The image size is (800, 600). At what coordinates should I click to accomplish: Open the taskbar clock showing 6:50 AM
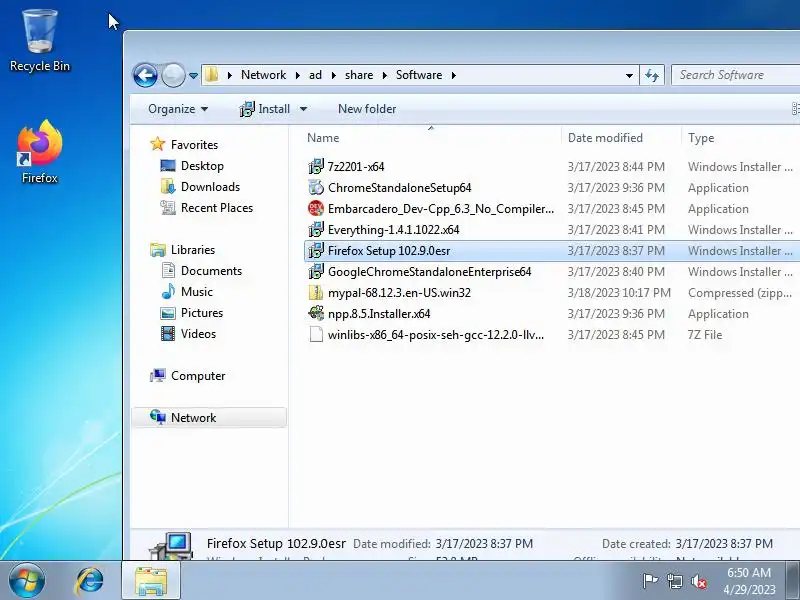point(749,581)
